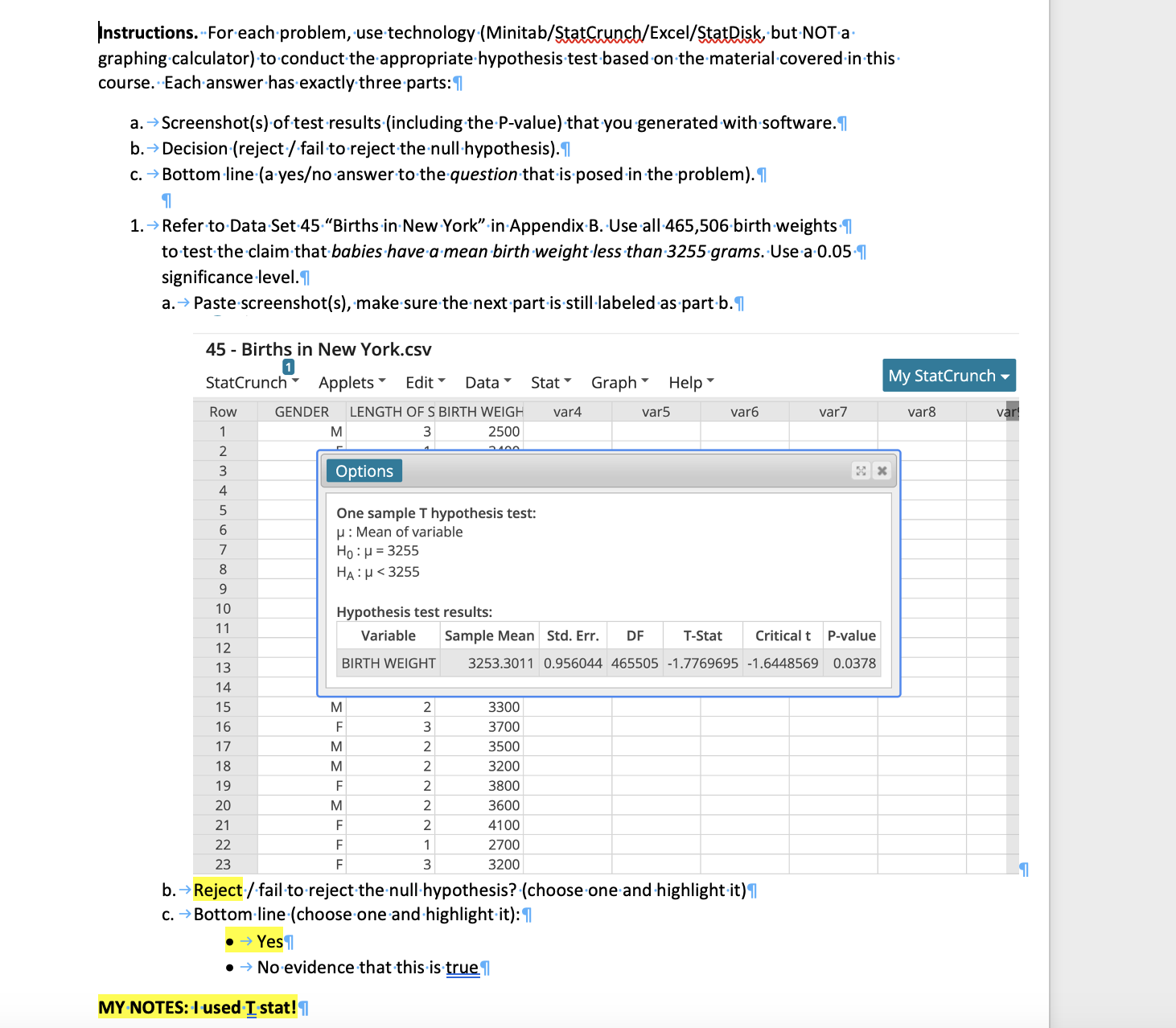Screen dimensions: 1176x1028
Task: Open the Options menu on the results dialog
Action: (x=363, y=471)
